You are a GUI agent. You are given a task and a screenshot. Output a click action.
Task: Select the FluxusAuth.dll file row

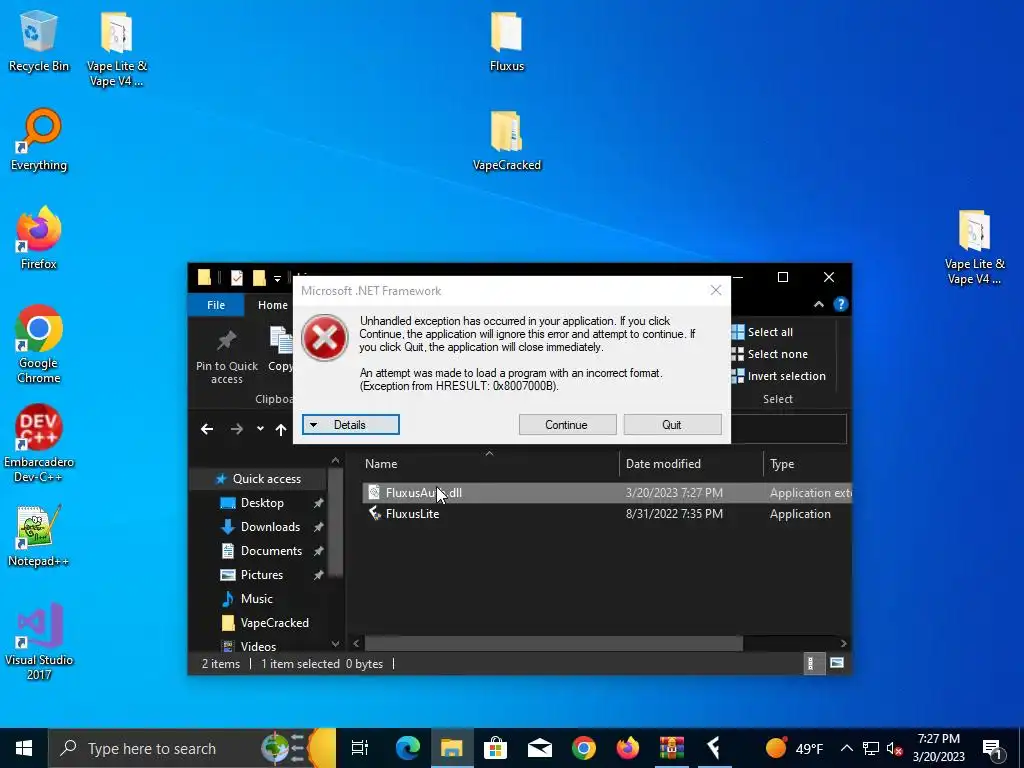tap(607, 493)
